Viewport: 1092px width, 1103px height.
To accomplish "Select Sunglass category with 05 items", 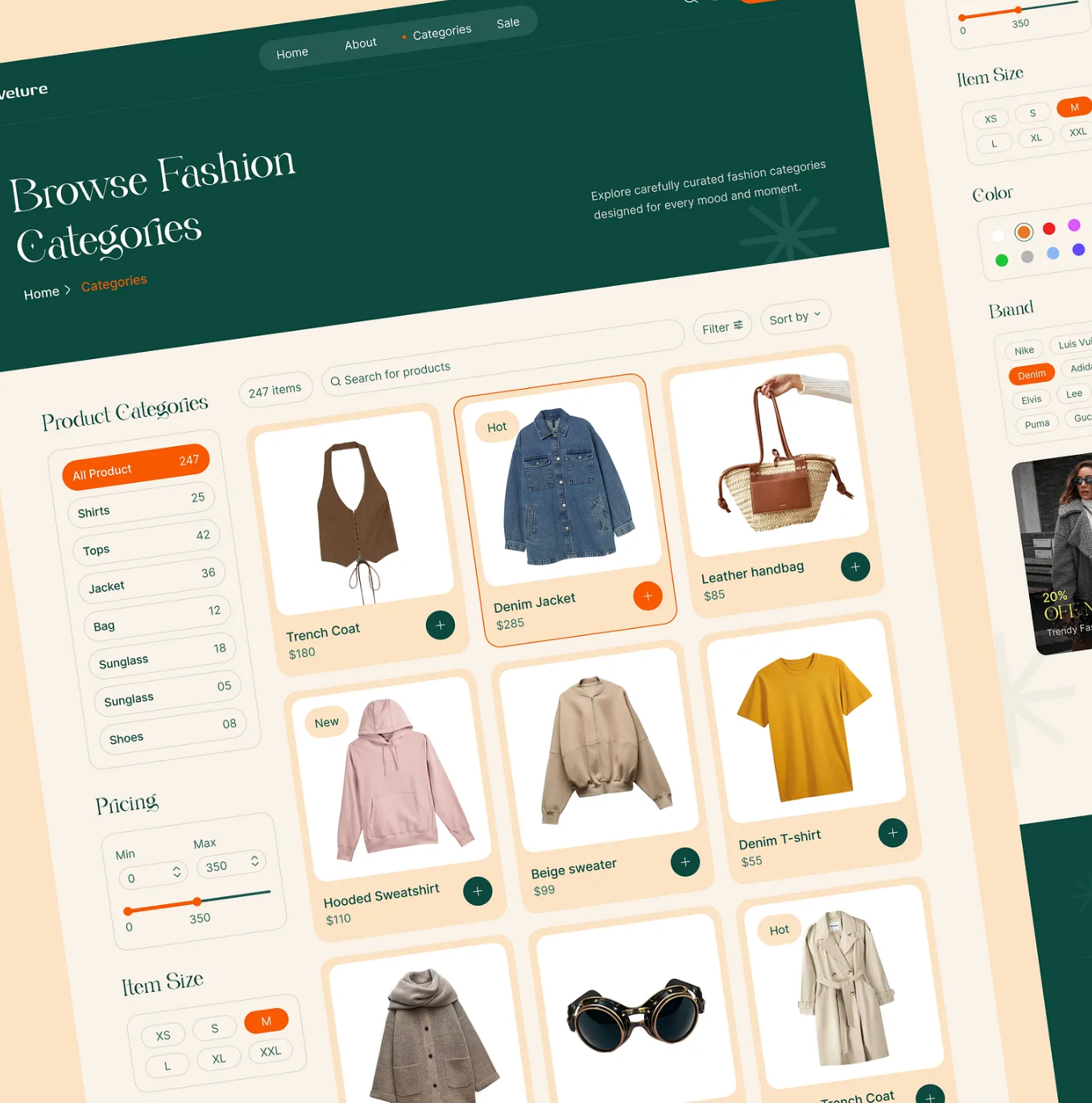I will pos(168,692).
